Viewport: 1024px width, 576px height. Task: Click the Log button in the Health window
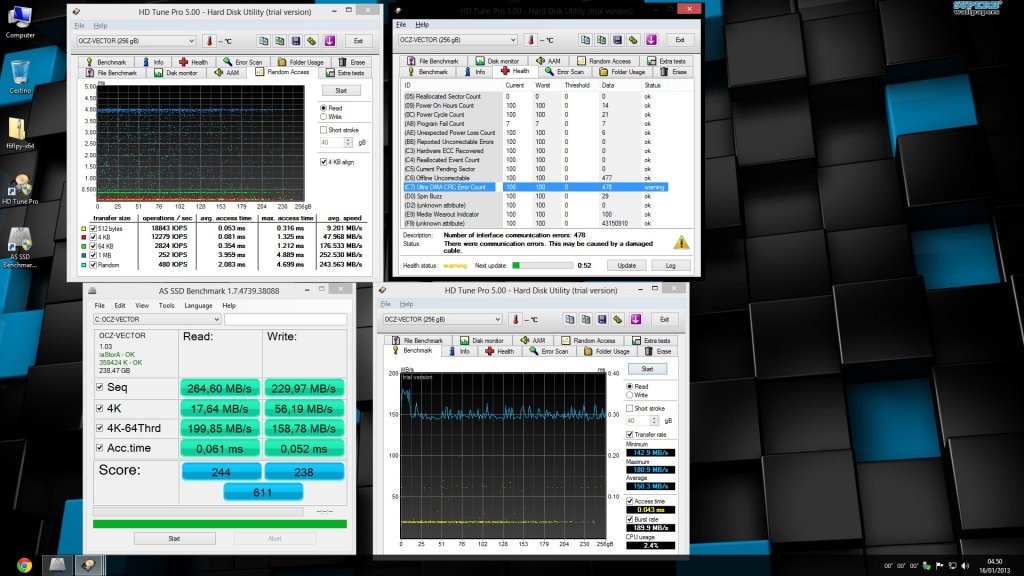coord(671,265)
